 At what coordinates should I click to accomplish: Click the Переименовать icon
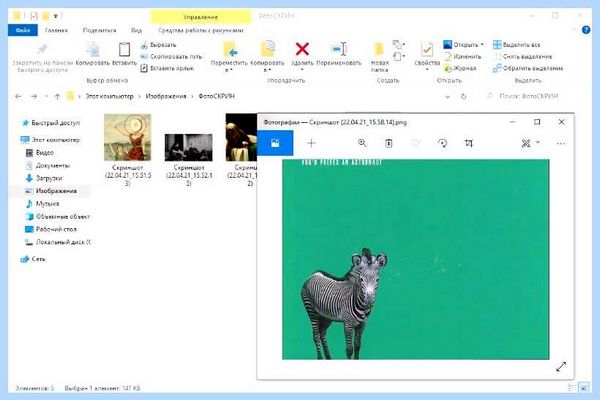pyautogui.click(x=339, y=49)
